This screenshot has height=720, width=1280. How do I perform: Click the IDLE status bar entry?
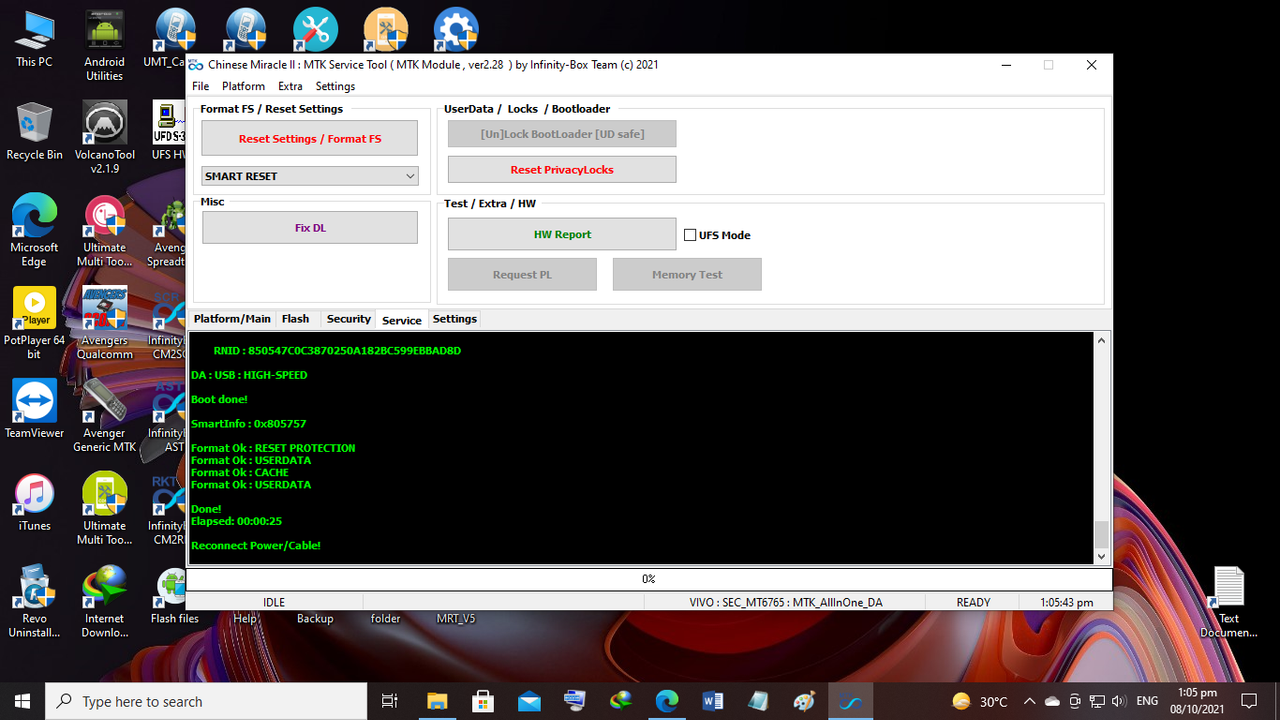click(273, 602)
